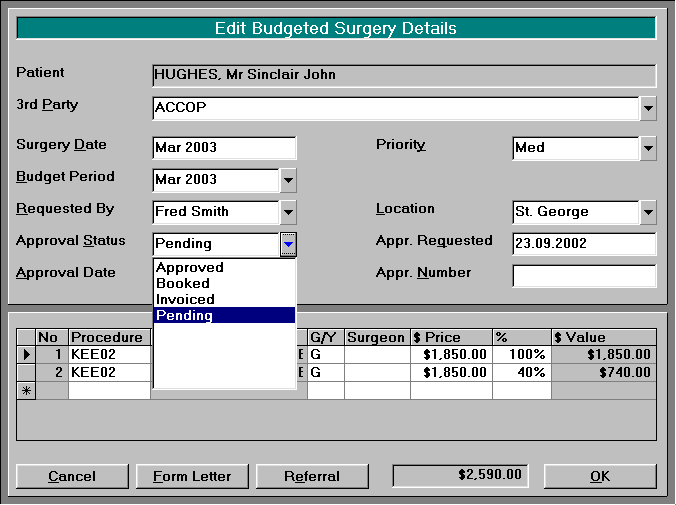The height and width of the screenshot is (505, 676).
Task: Collapse the Approval Status dropdown arrow
Action: (288, 244)
